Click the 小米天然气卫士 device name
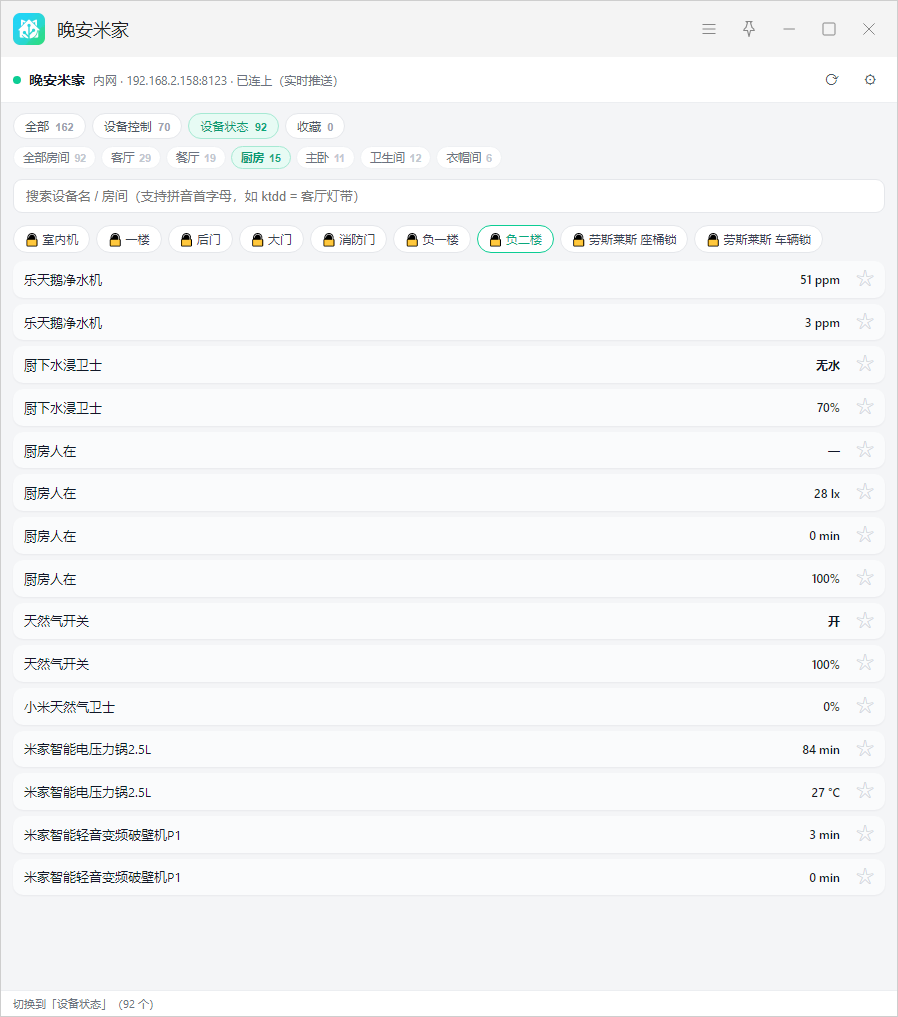Viewport: 898px width, 1017px height. click(69, 707)
